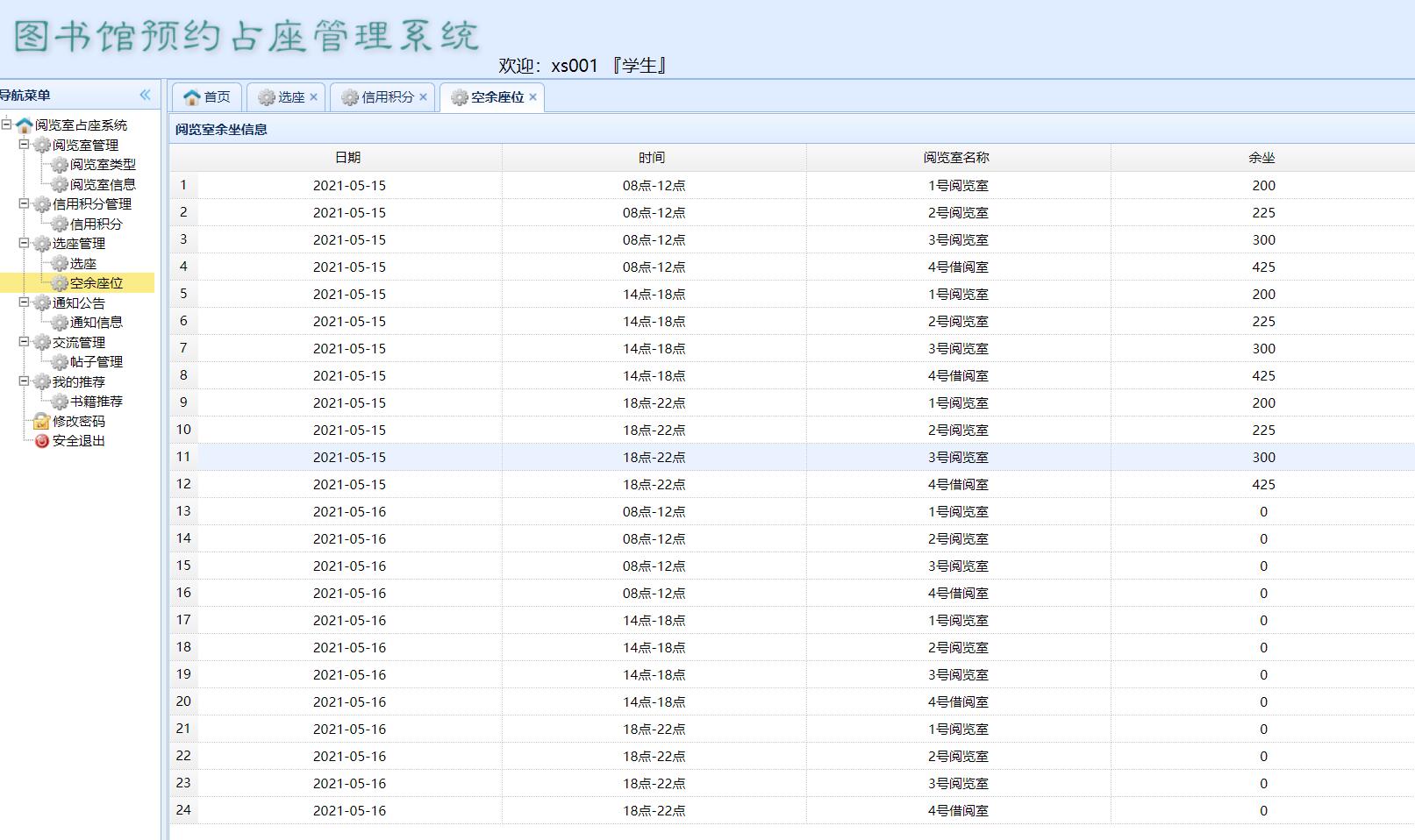Close the 空余座位 tab
The height and width of the screenshot is (840, 1415).
(x=532, y=97)
